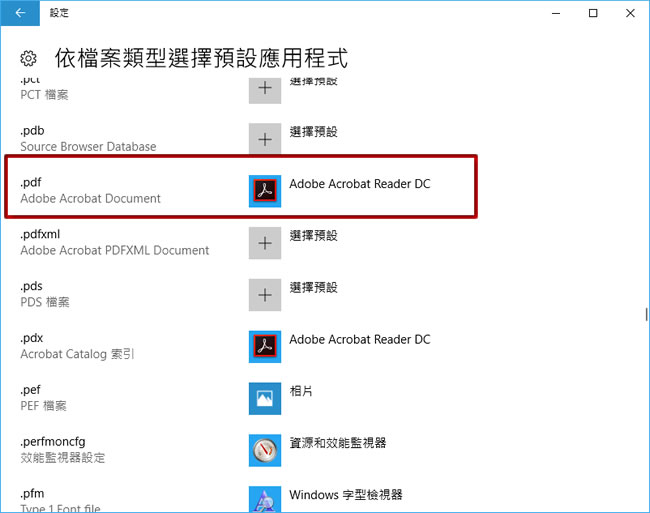Click the 相片 app icon for .pef
Image resolution: width=650 pixels, height=513 pixels.
click(265, 398)
